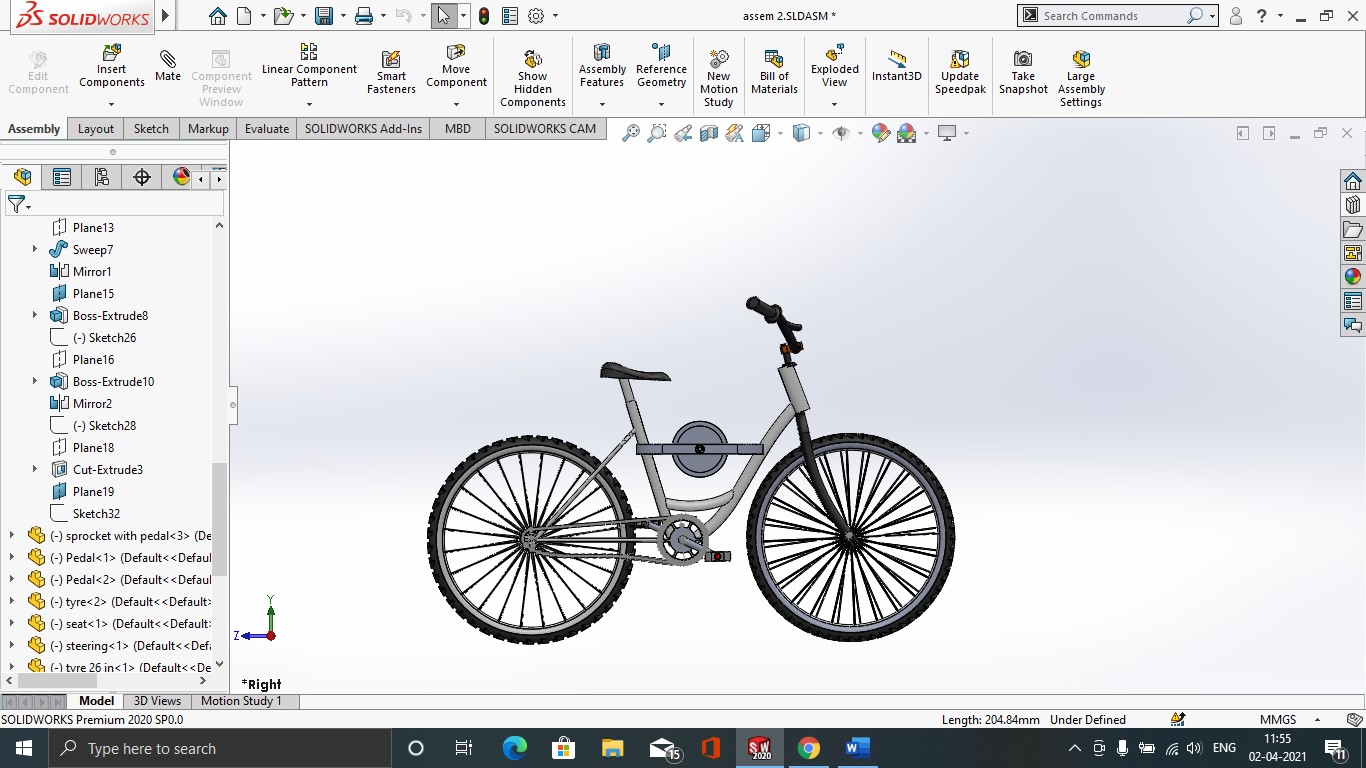Image resolution: width=1366 pixels, height=768 pixels.
Task: Open the DisplayManager color-ball tab
Action: (181, 177)
